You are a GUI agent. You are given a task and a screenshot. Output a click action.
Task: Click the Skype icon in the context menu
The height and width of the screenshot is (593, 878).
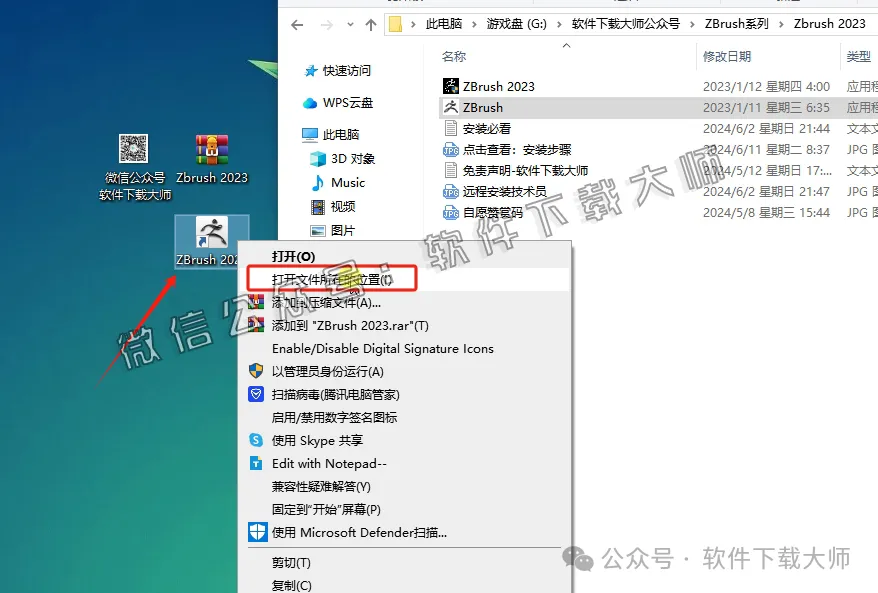257,441
